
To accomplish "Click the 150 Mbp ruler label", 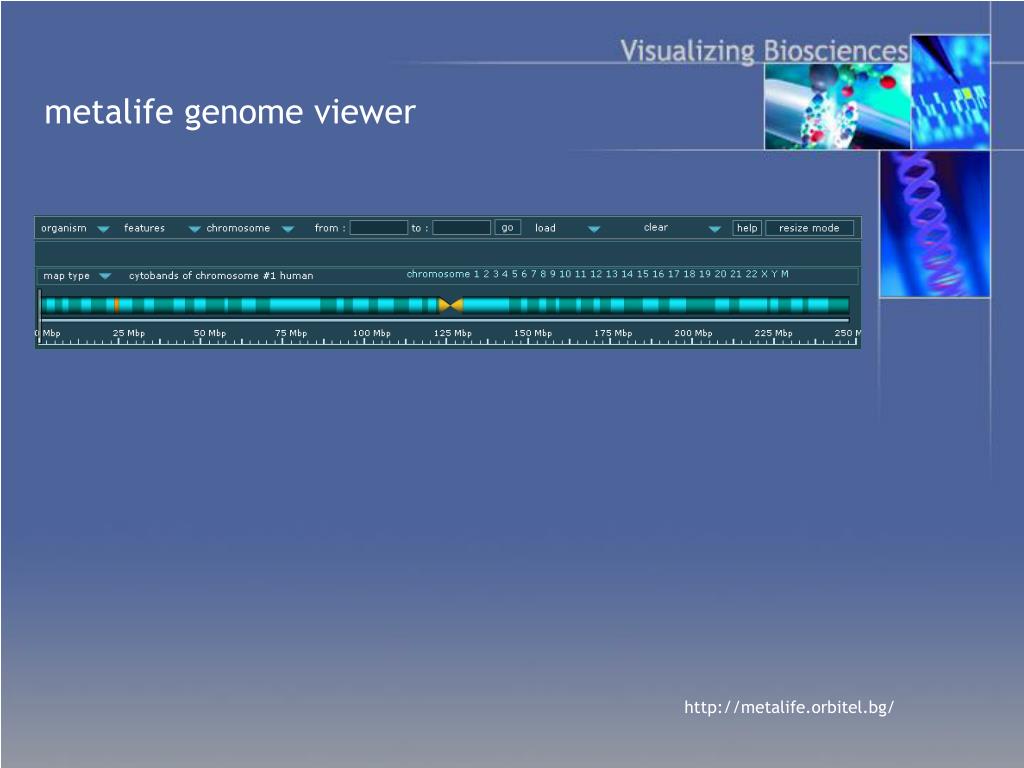I will (533, 333).
